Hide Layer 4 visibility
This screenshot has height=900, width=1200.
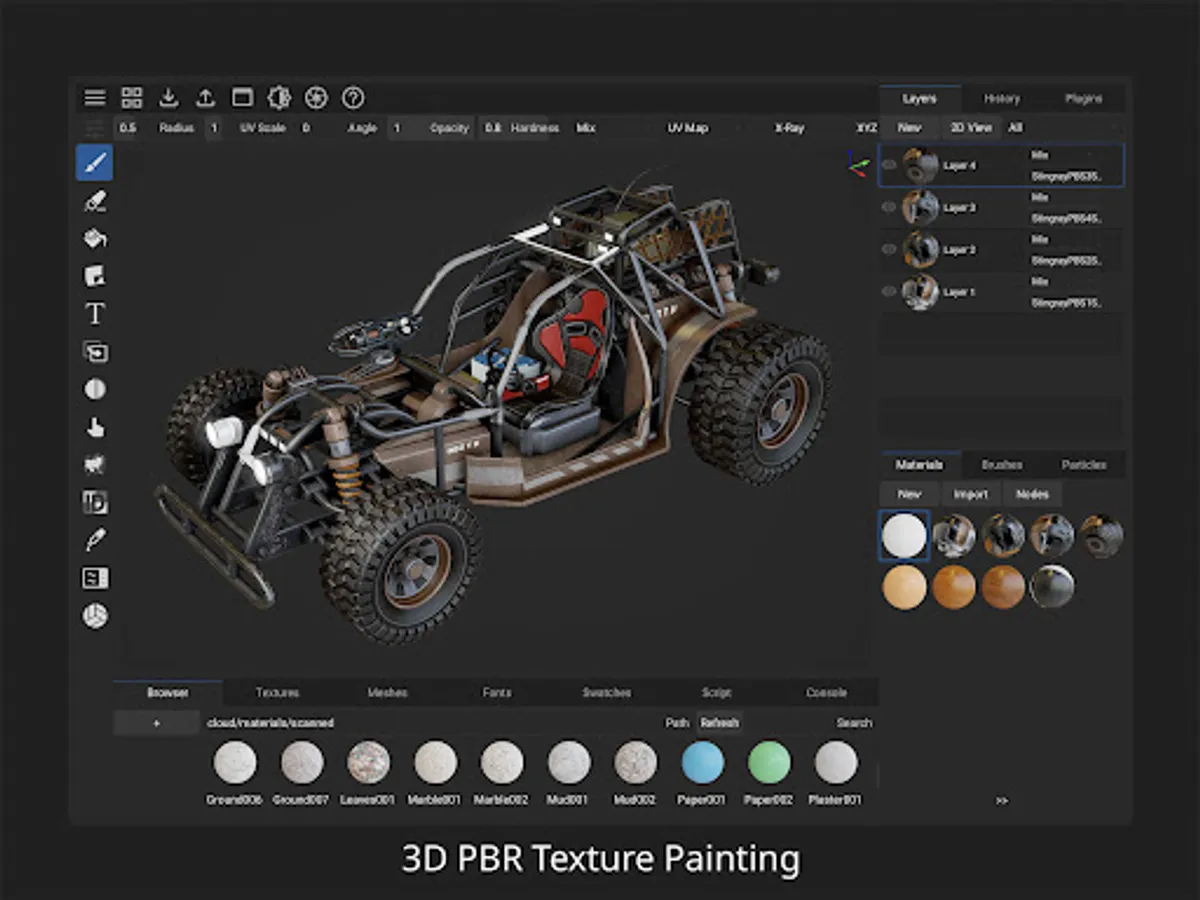[889, 165]
